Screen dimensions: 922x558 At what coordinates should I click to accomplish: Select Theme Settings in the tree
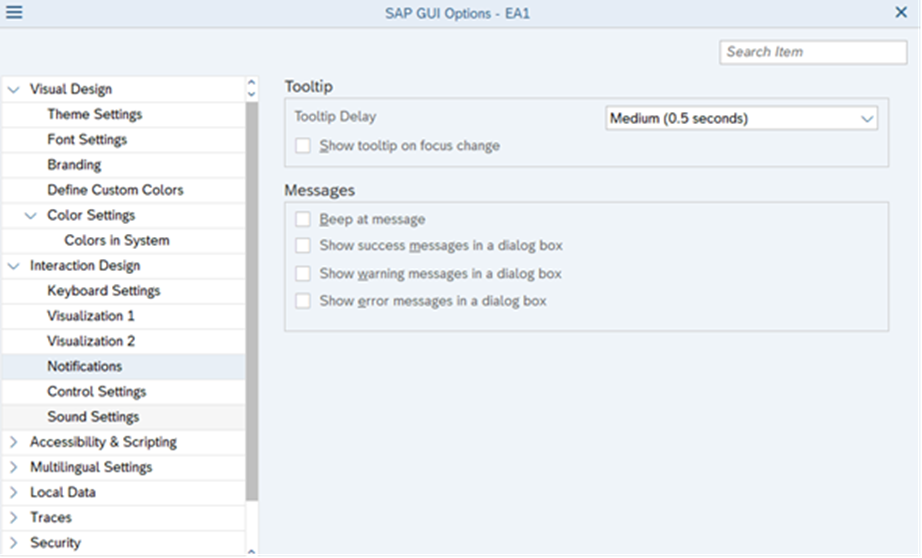pos(94,114)
